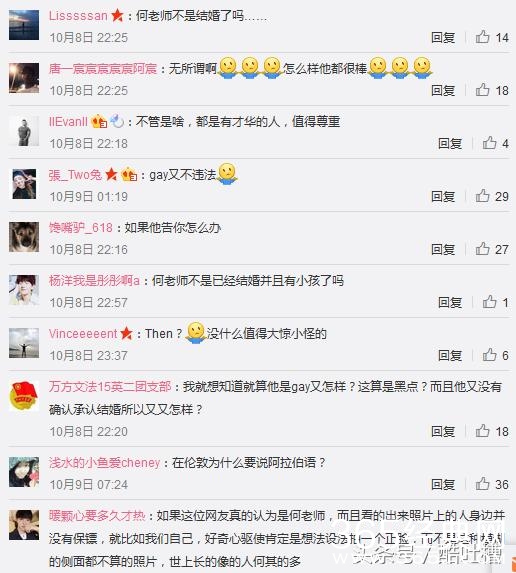516x573 pixels.
Task: Like Lisssssan's comment with thumbs-up icon
Action: [x=482, y=37]
